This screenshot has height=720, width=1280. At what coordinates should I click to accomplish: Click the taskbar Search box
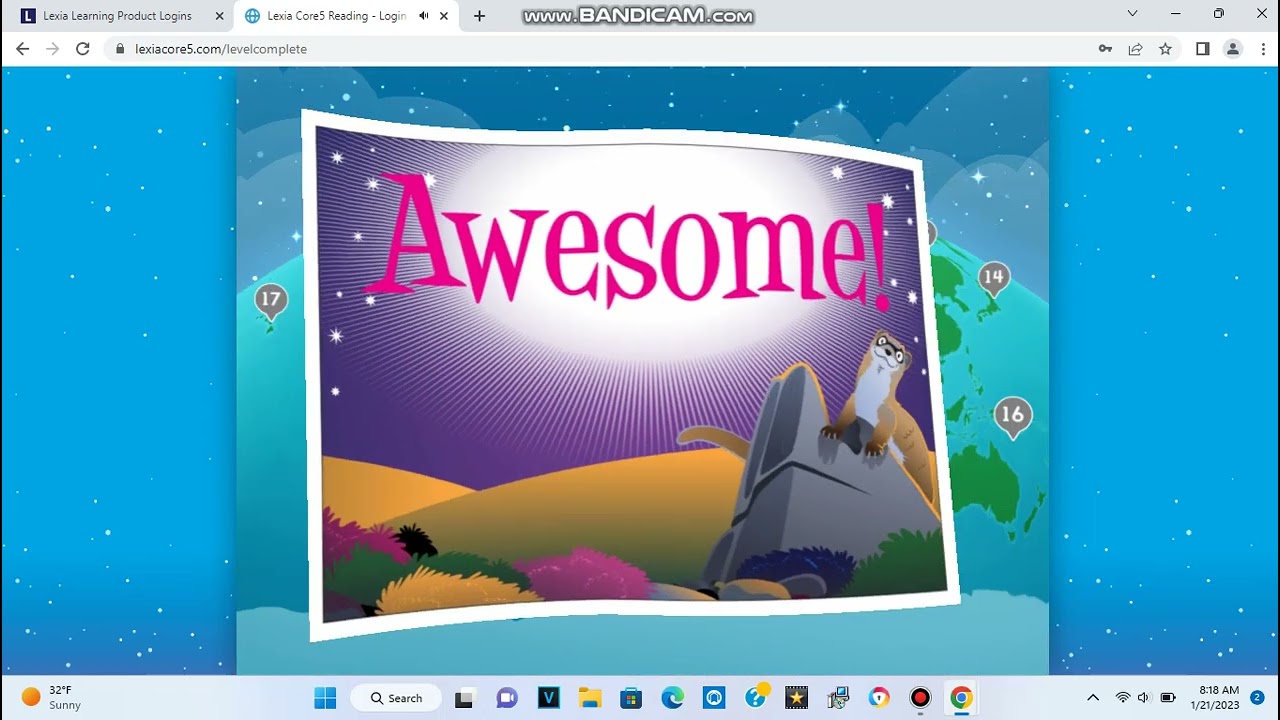396,698
